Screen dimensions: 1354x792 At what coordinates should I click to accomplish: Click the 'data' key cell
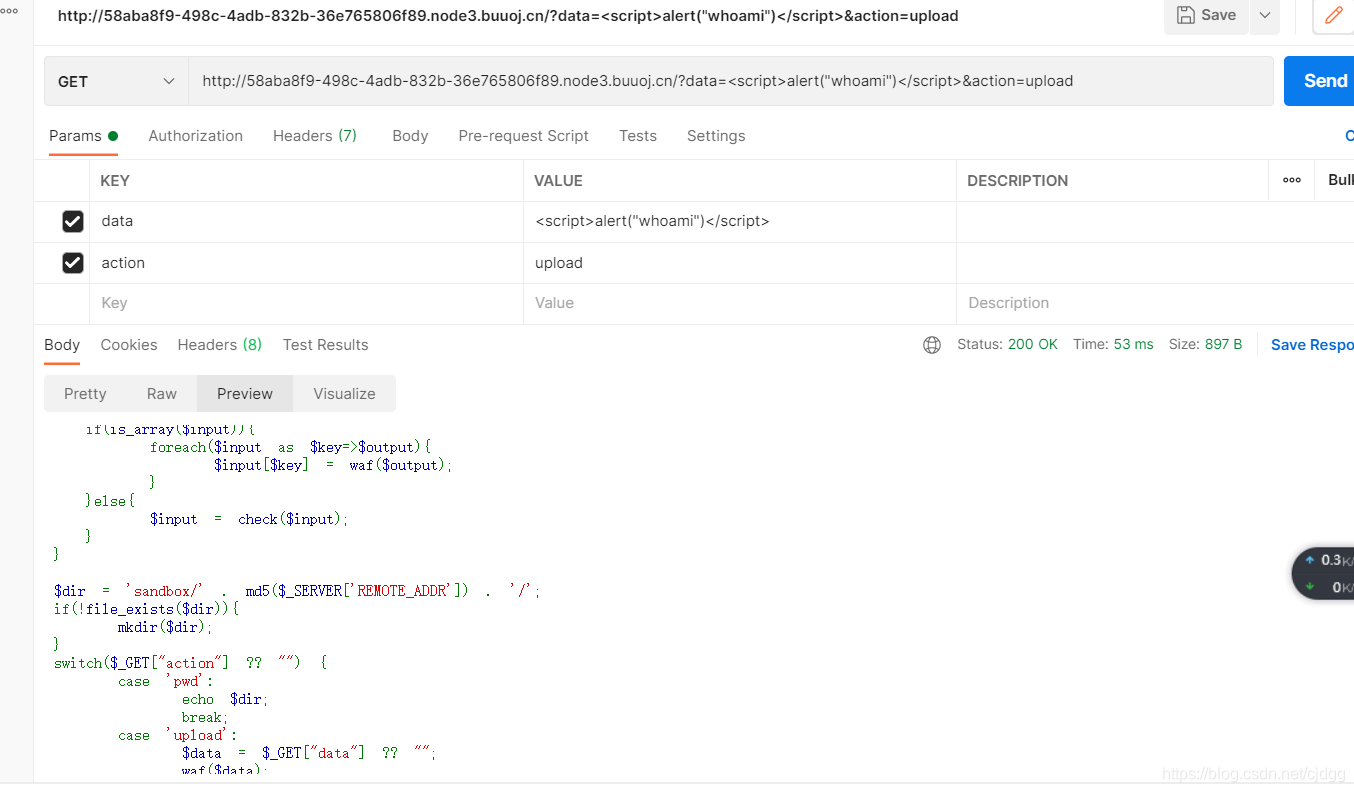click(306, 221)
